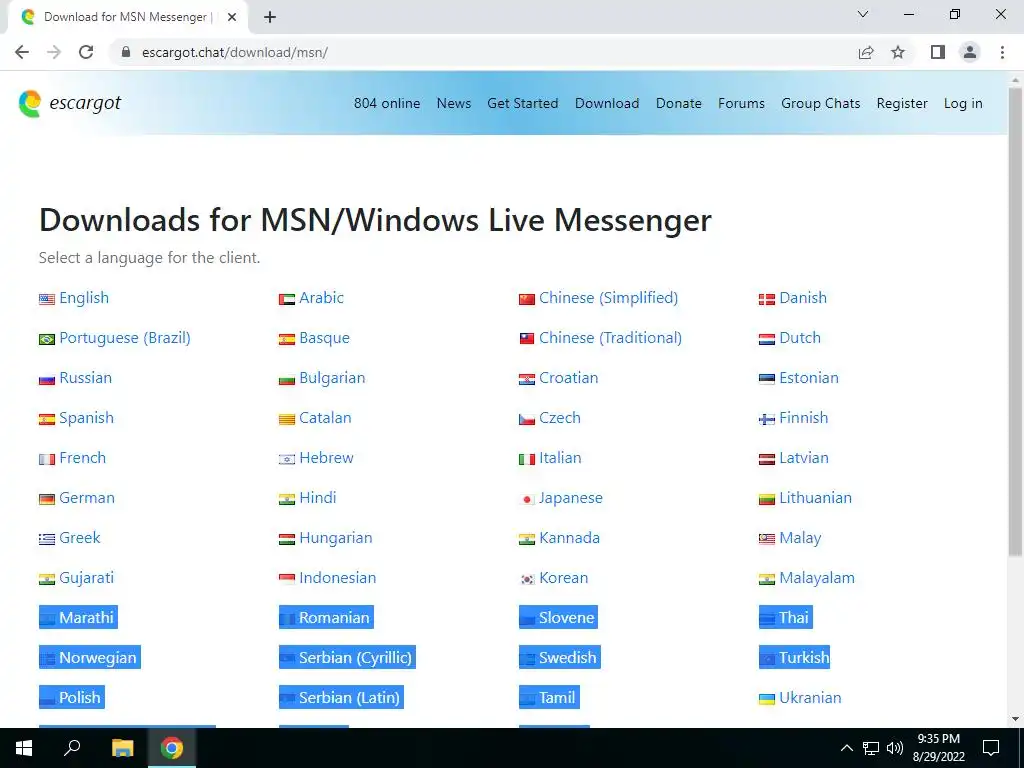The width and height of the screenshot is (1024, 768).
Task: Open Get Started navigation item
Action: coord(522,103)
